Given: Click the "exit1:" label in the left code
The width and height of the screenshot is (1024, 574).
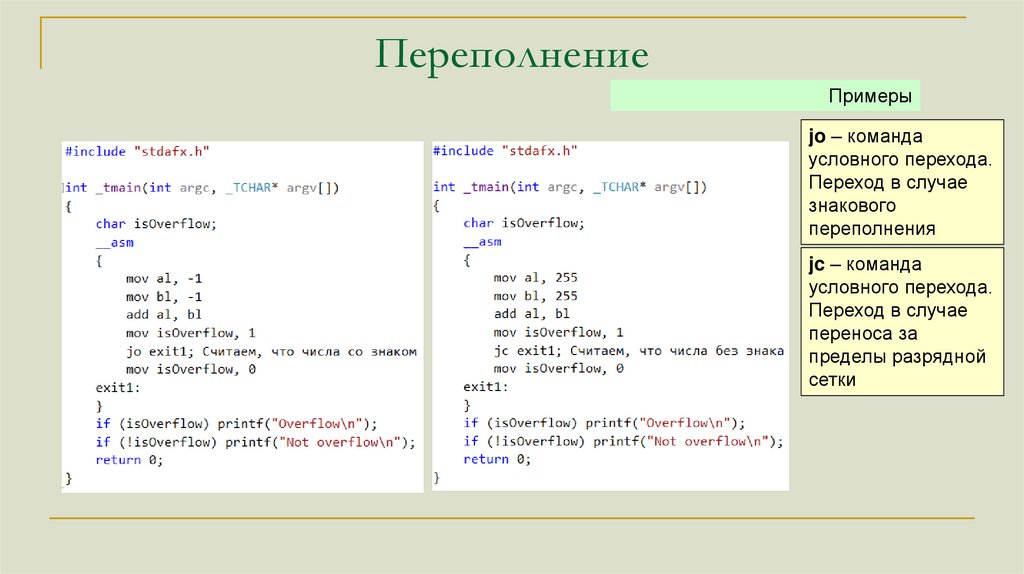Looking at the screenshot, I should [119, 387].
